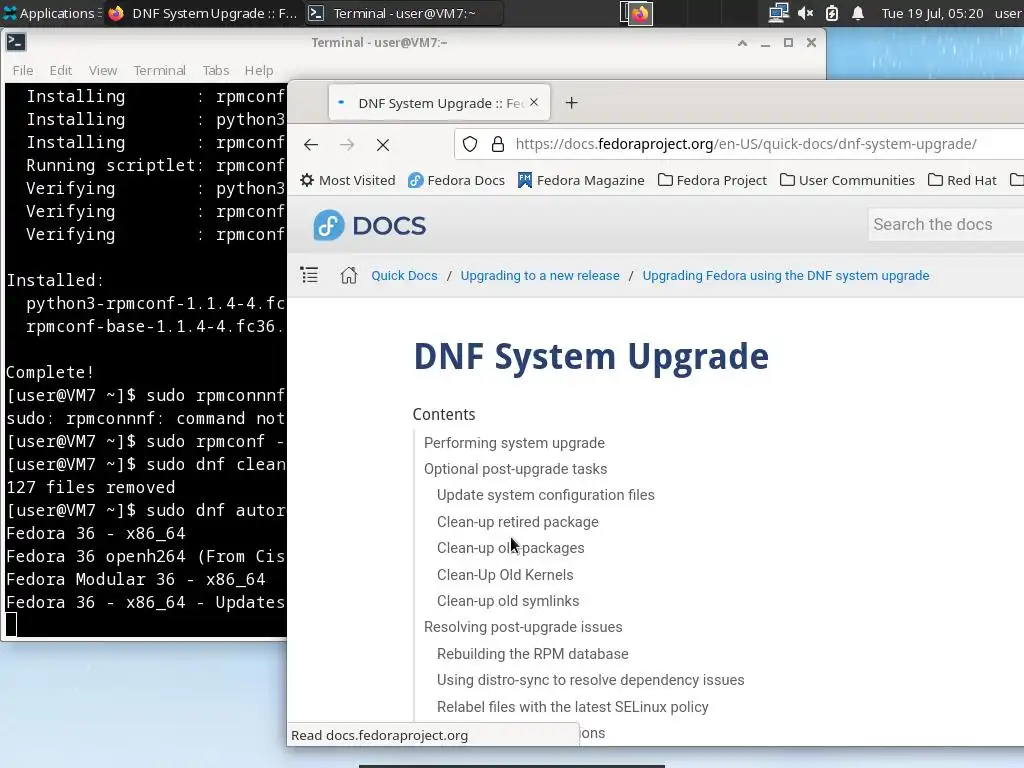Switch to Terminal taskbar item
The width and height of the screenshot is (1024, 768).
(404, 13)
